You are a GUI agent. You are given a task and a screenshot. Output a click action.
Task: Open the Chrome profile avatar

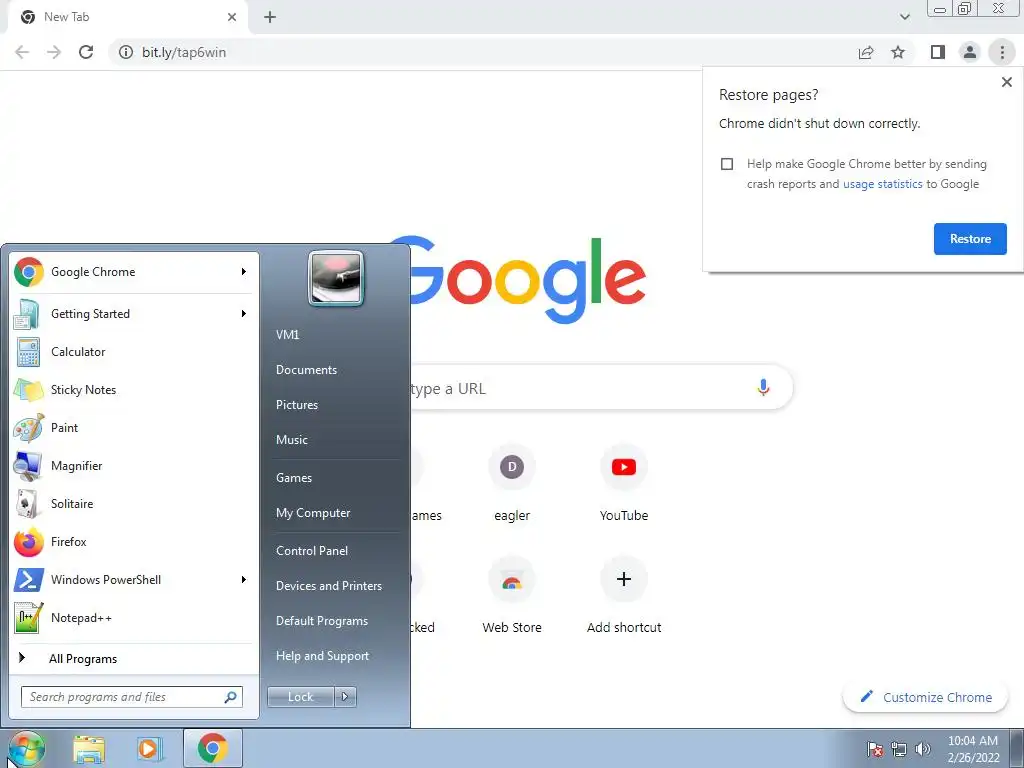point(970,52)
